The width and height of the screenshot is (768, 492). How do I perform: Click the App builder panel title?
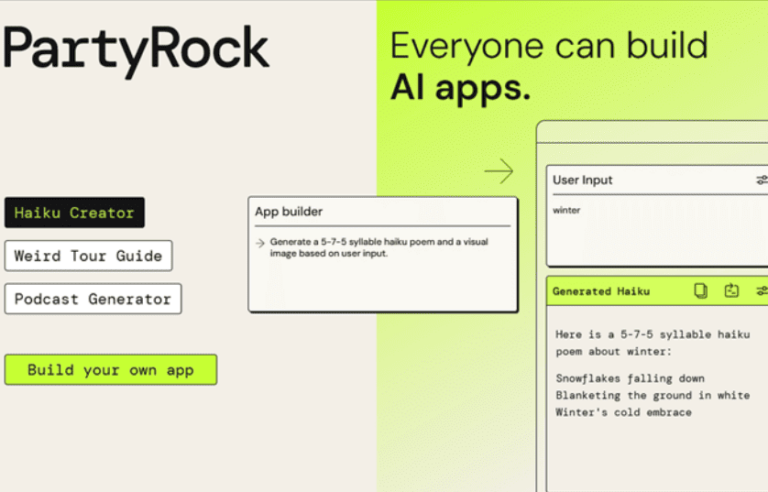288,212
